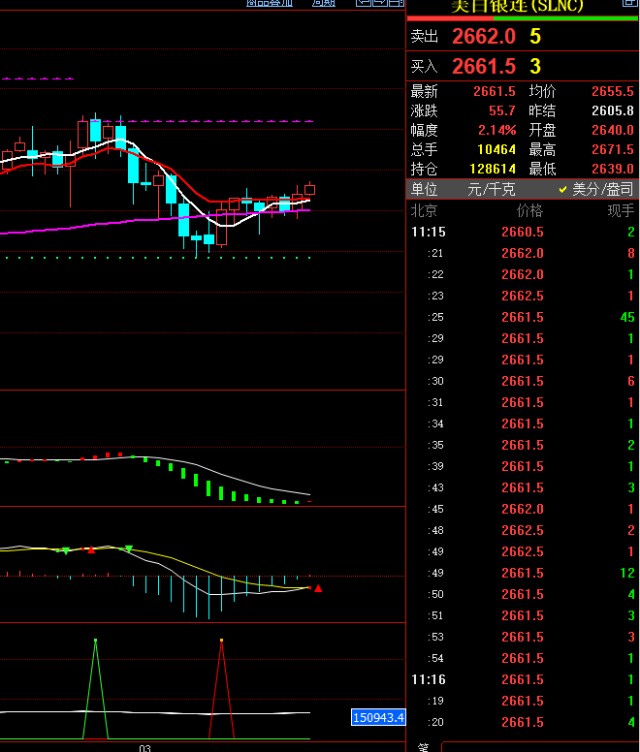Select the 美分/盎司 unit option
The height and width of the screenshot is (752, 640).
(602, 189)
